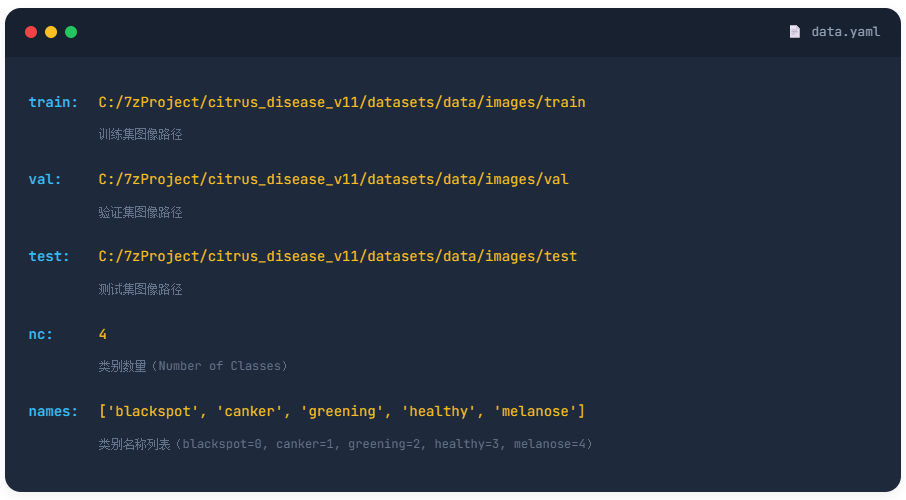Click the 'test:' key
Screen dimensions: 906x500
[49, 256]
